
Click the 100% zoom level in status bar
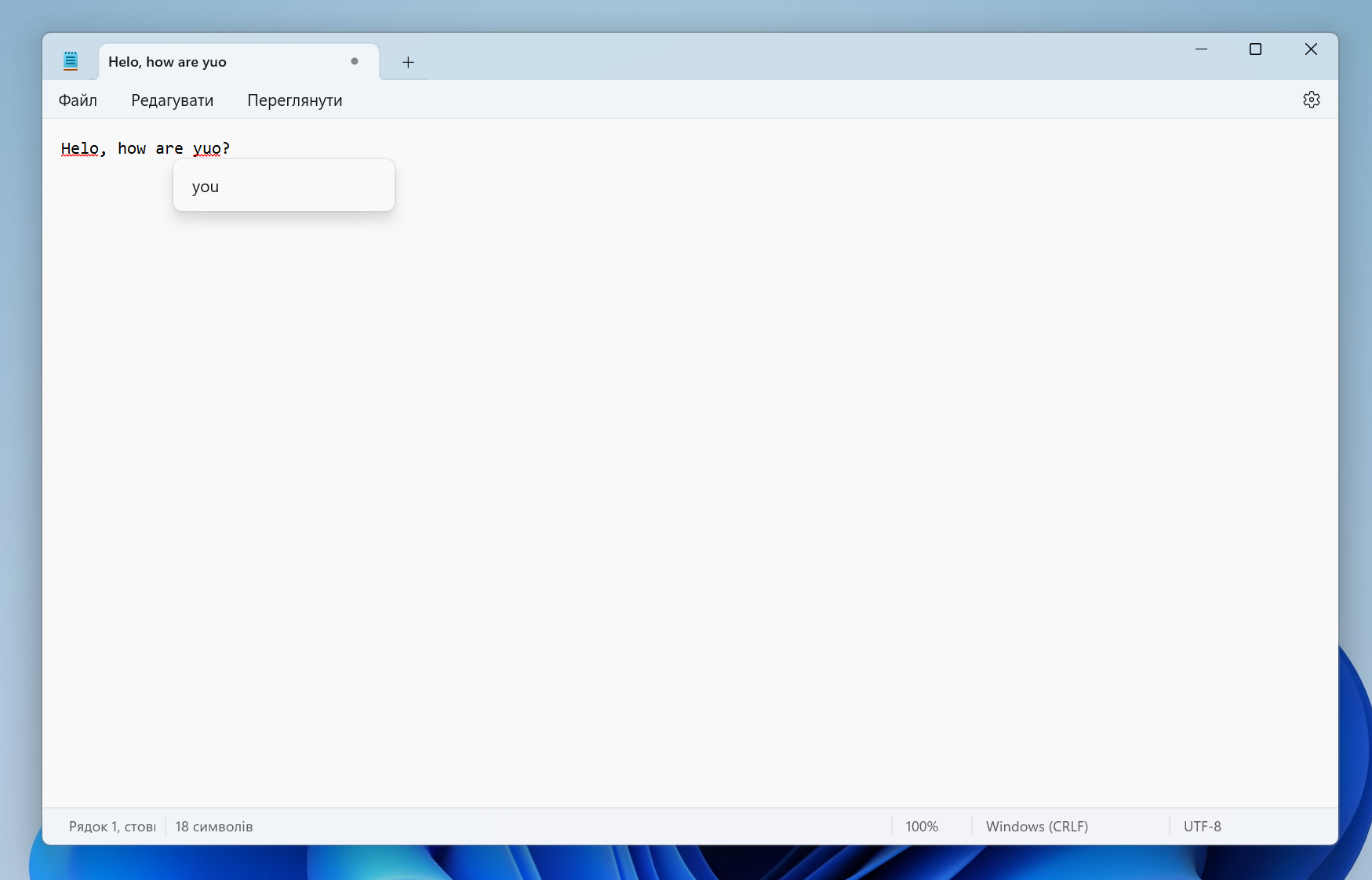click(922, 827)
